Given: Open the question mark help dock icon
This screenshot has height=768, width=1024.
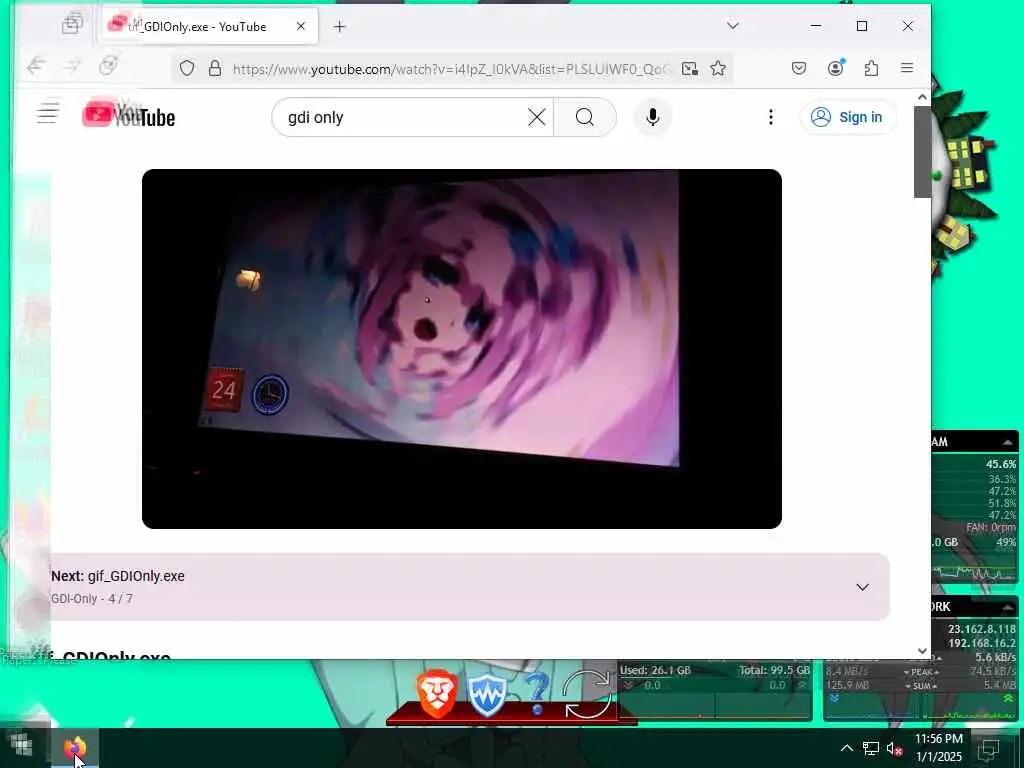Looking at the screenshot, I should 536,694.
